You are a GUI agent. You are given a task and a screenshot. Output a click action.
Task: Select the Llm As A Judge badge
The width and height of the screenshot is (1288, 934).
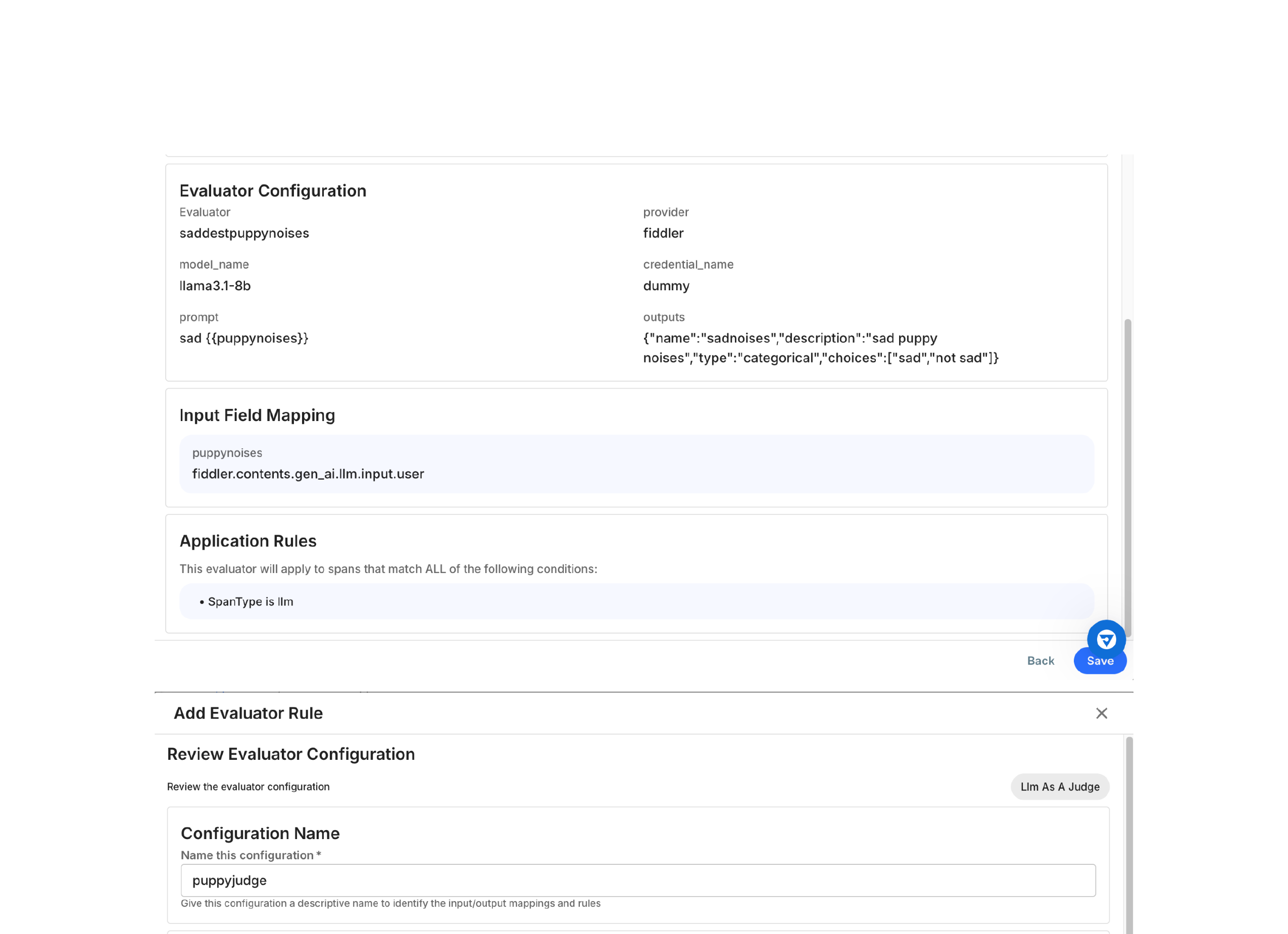click(x=1060, y=787)
